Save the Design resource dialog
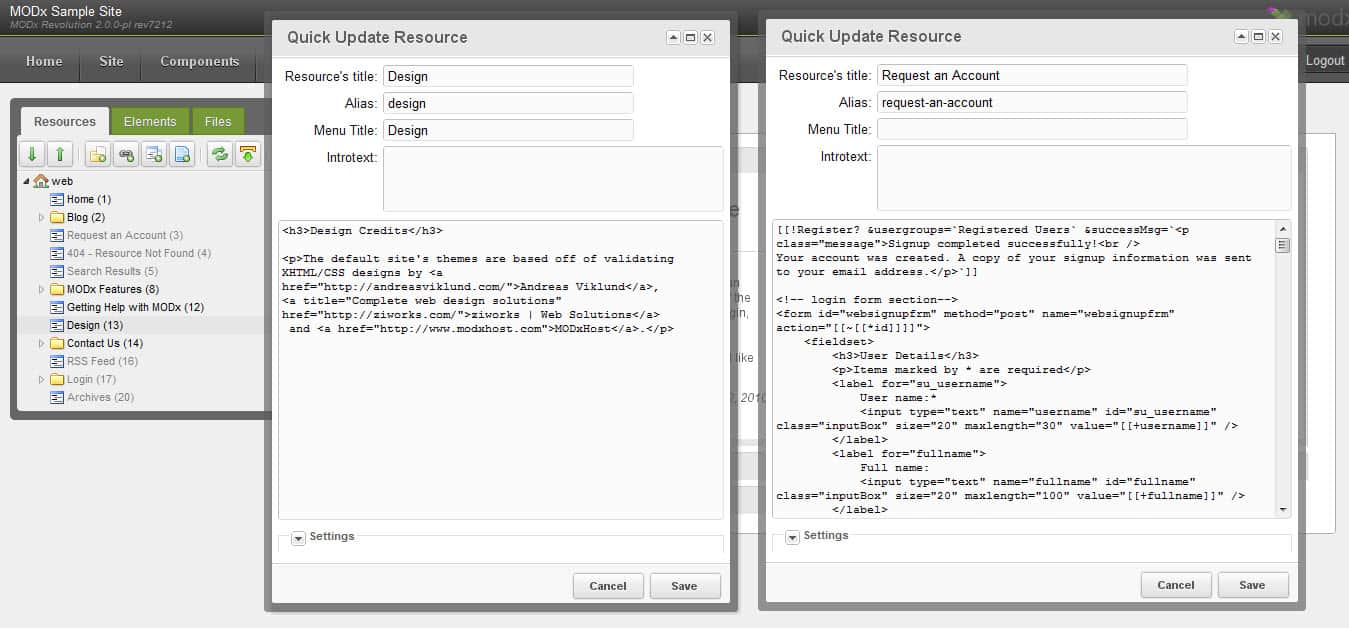 (x=684, y=586)
